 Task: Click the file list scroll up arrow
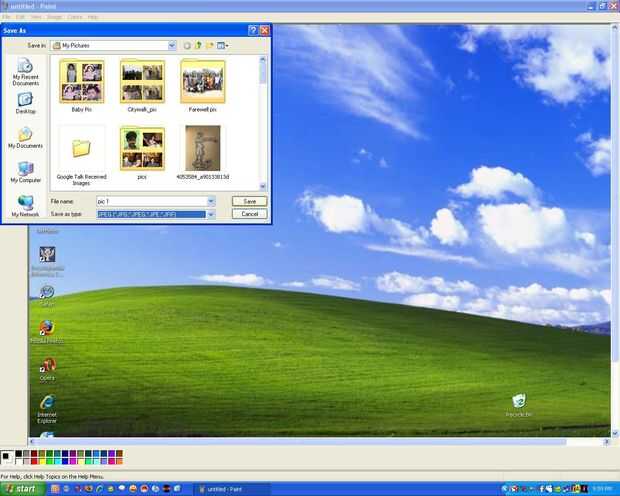coord(263,59)
